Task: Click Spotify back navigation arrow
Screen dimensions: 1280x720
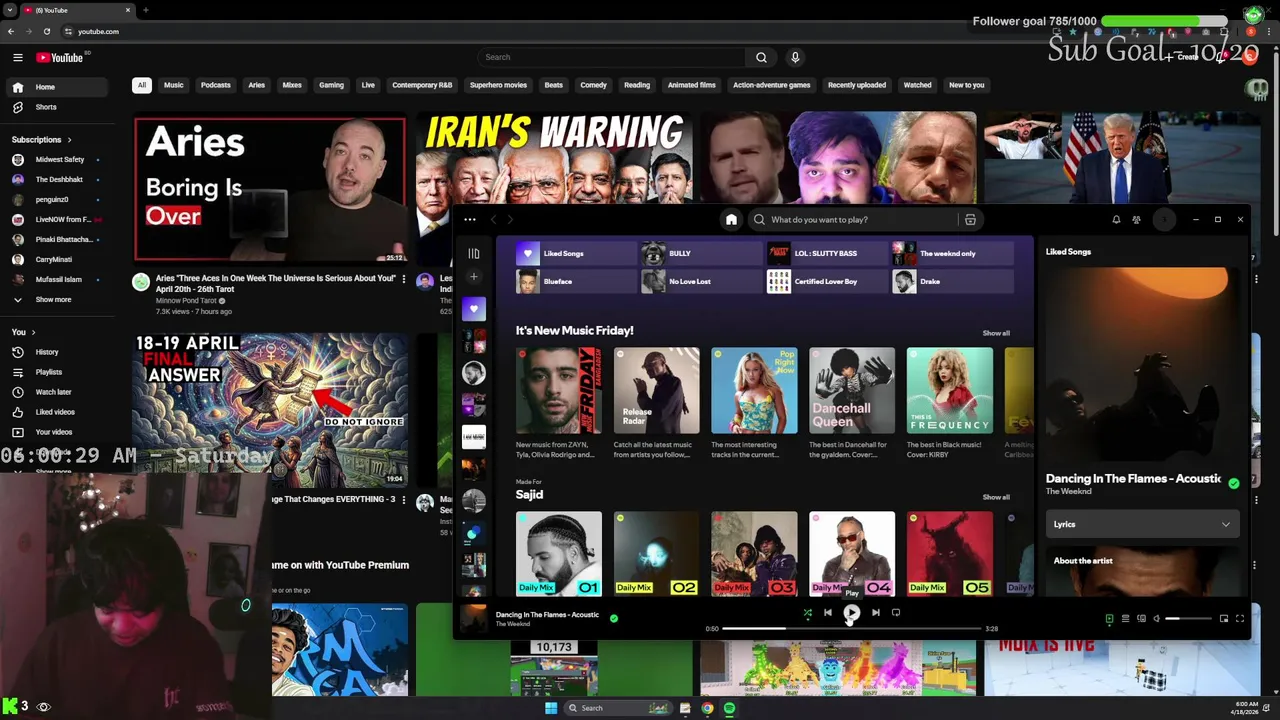Action: [492, 220]
